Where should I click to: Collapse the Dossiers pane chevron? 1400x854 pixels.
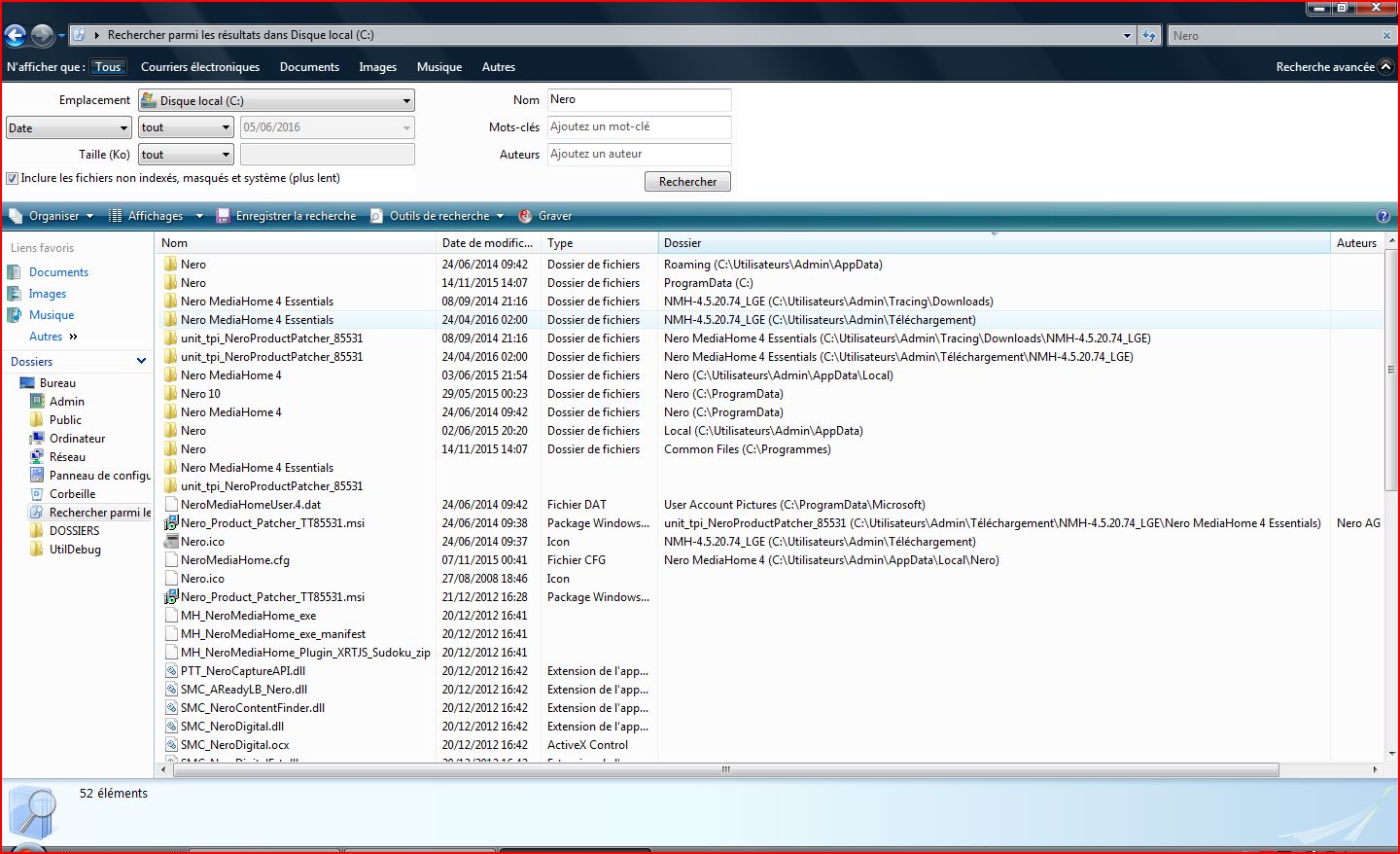(141, 361)
